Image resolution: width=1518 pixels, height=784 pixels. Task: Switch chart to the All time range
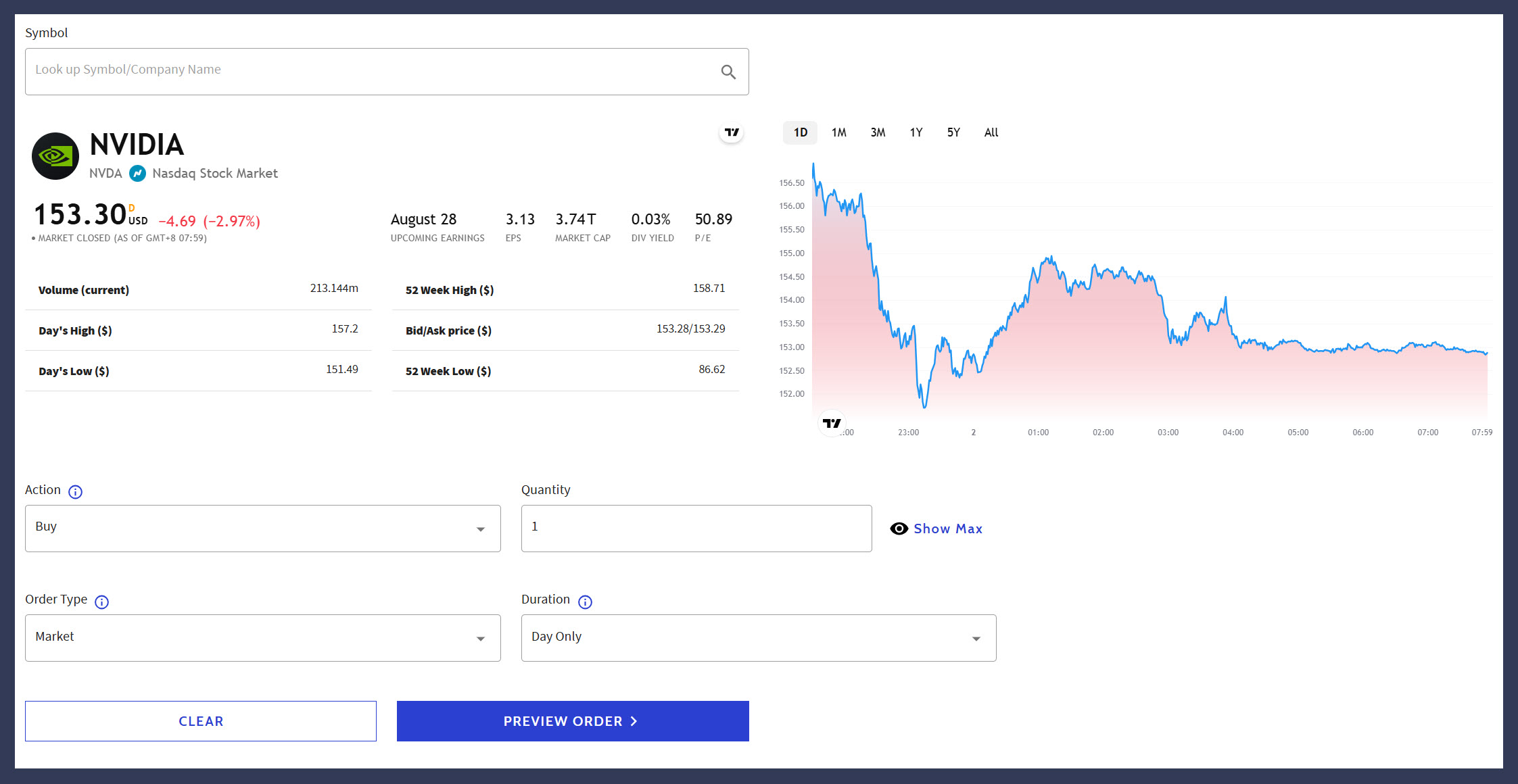click(991, 132)
